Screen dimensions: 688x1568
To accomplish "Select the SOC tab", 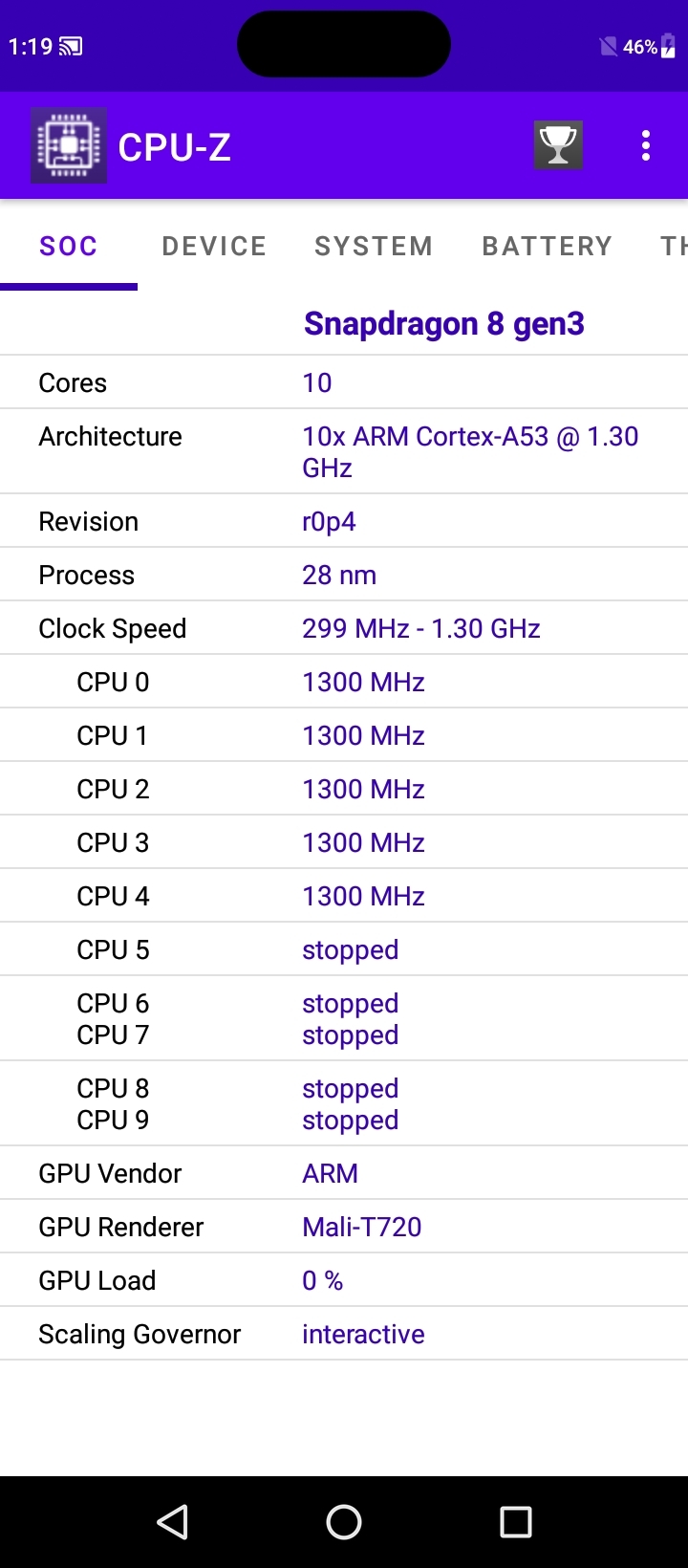I will [x=69, y=247].
